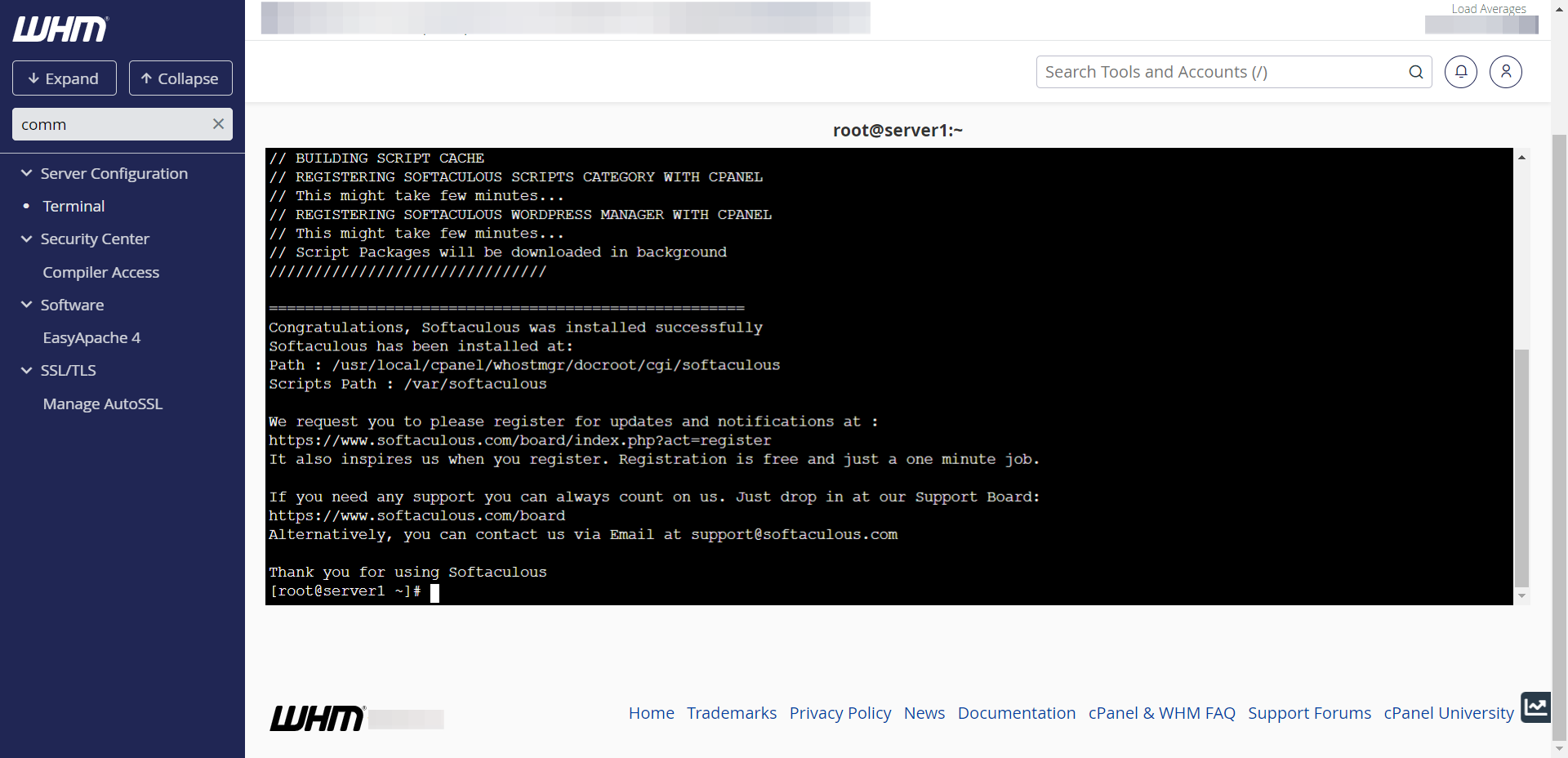Image resolution: width=1568 pixels, height=758 pixels.
Task: Click the https://www.softaculous.com/board line
Action: (417, 516)
